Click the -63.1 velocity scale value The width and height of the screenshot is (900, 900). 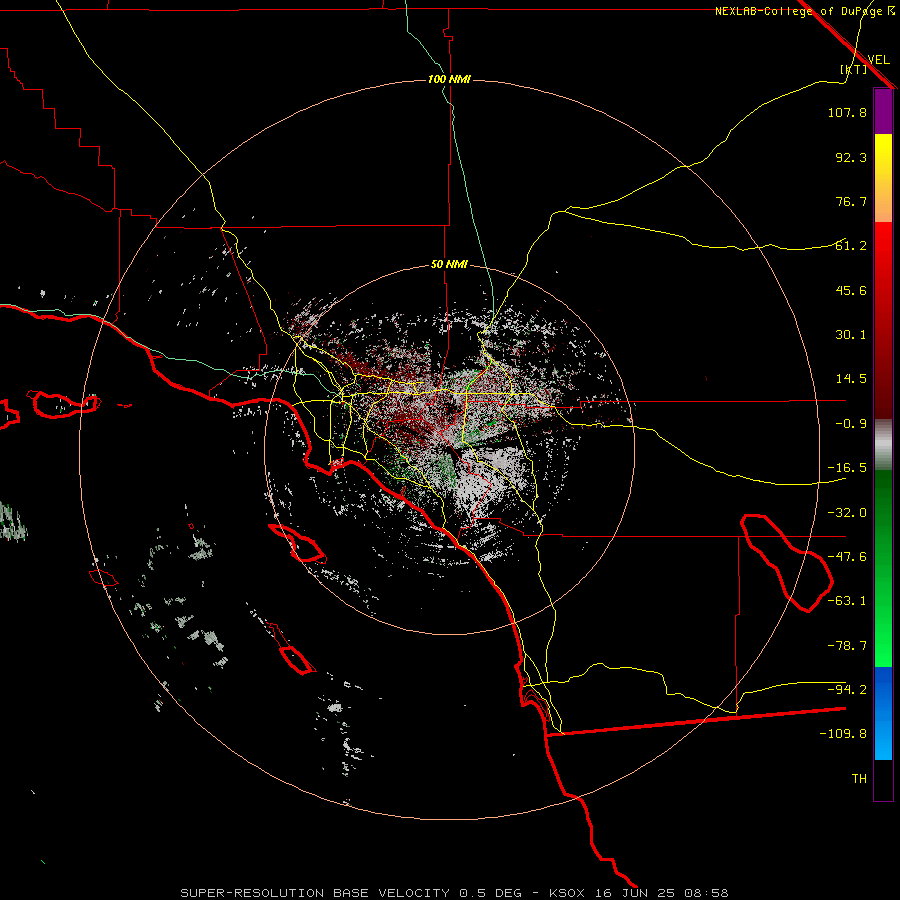847,601
